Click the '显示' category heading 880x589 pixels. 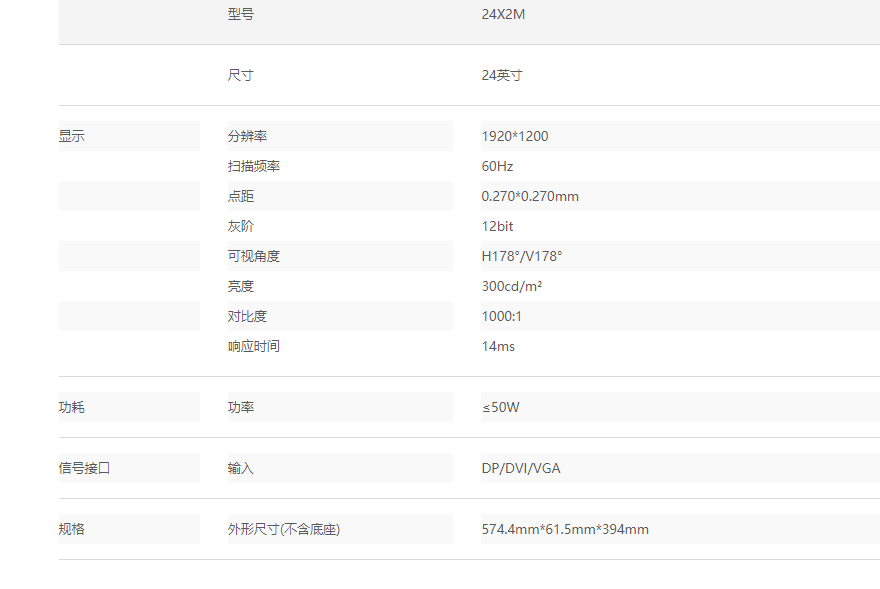(72, 136)
